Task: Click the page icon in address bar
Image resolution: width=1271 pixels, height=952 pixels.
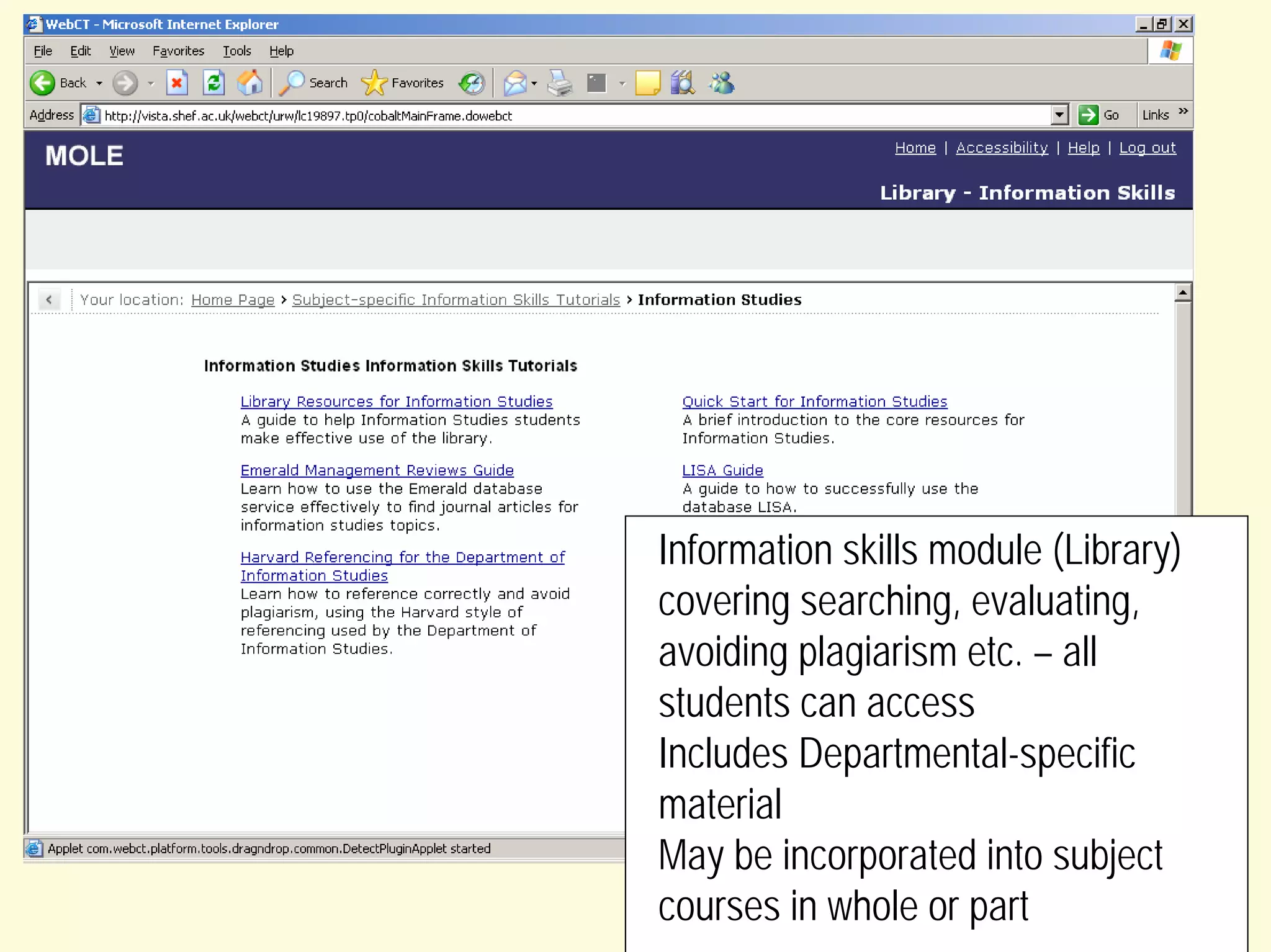Action: click(92, 115)
